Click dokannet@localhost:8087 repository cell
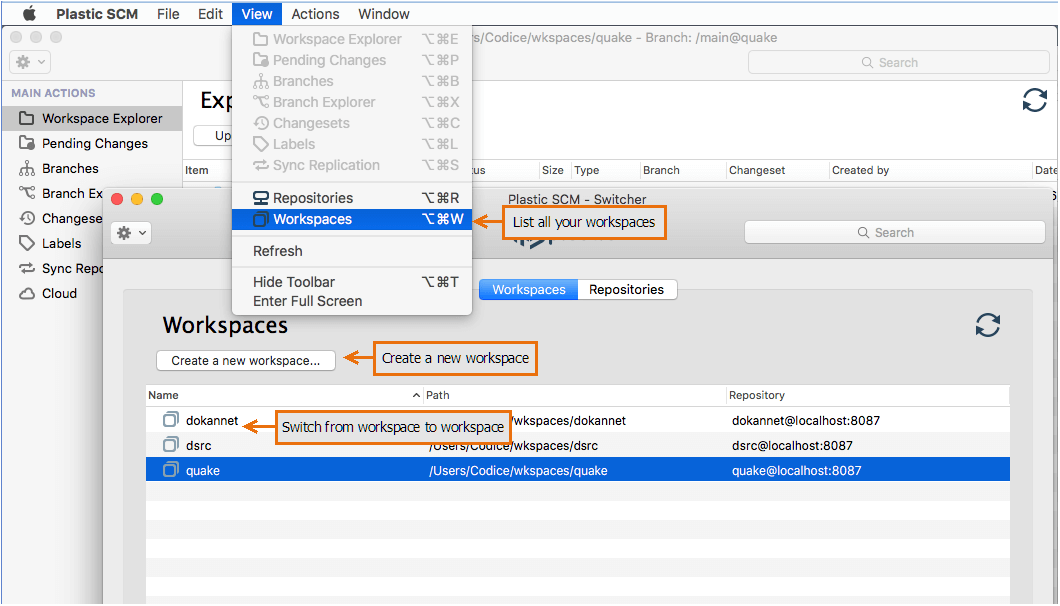 pyautogui.click(x=806, y=421)
